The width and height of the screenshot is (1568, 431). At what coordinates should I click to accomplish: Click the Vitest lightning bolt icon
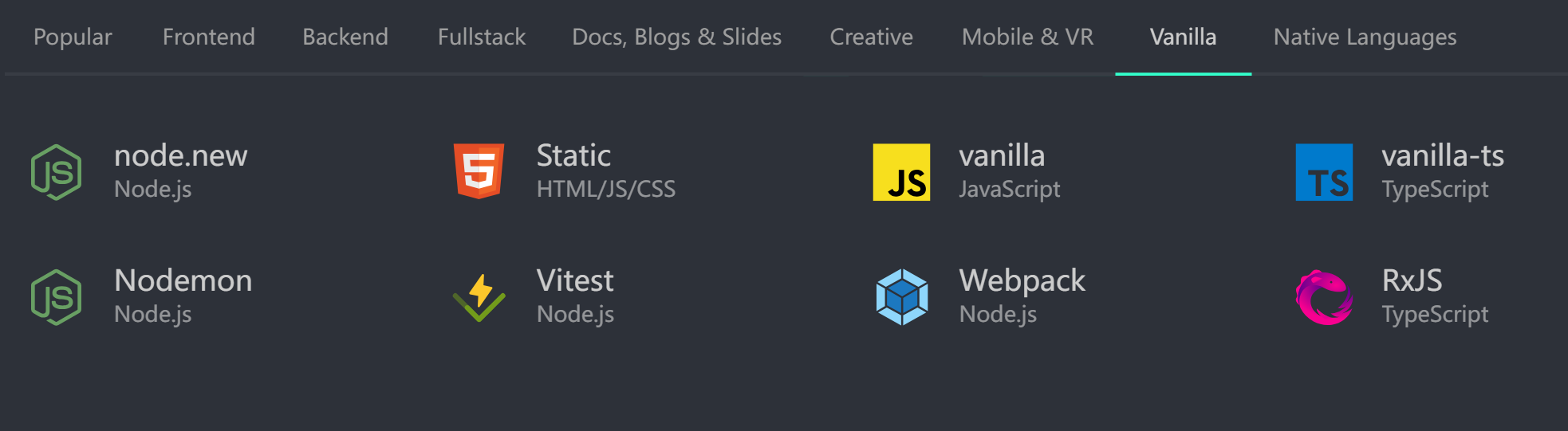(x=479, y=297)
